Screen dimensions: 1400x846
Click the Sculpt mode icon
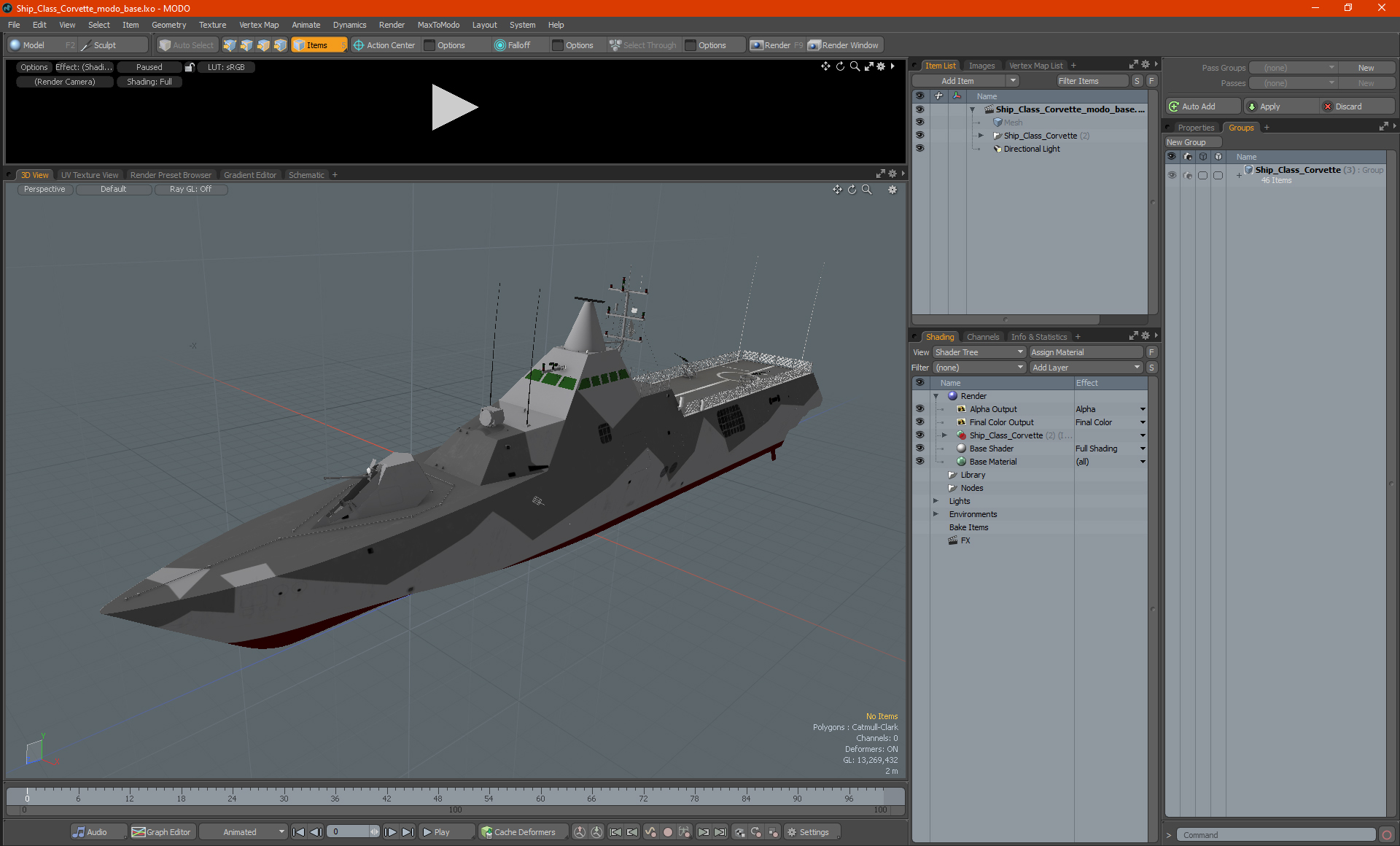(x=86, y=45)
